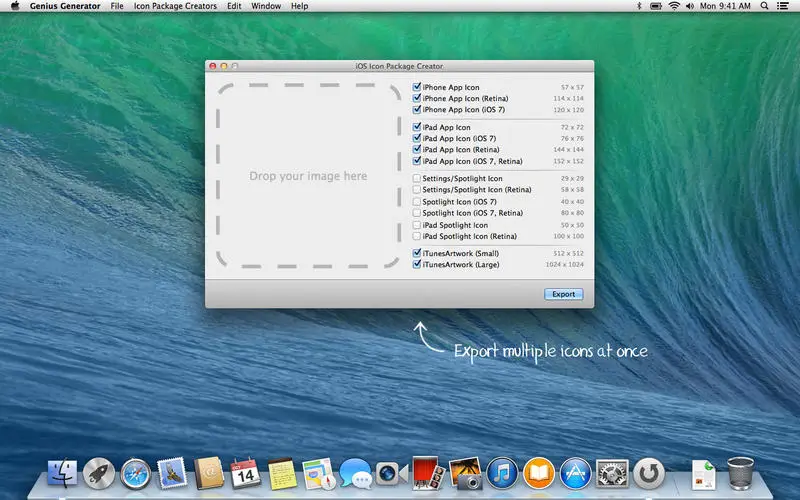Click the 114 x 114 size label
The width and height of the screenshot is (800, 500).
pos(568,98)
